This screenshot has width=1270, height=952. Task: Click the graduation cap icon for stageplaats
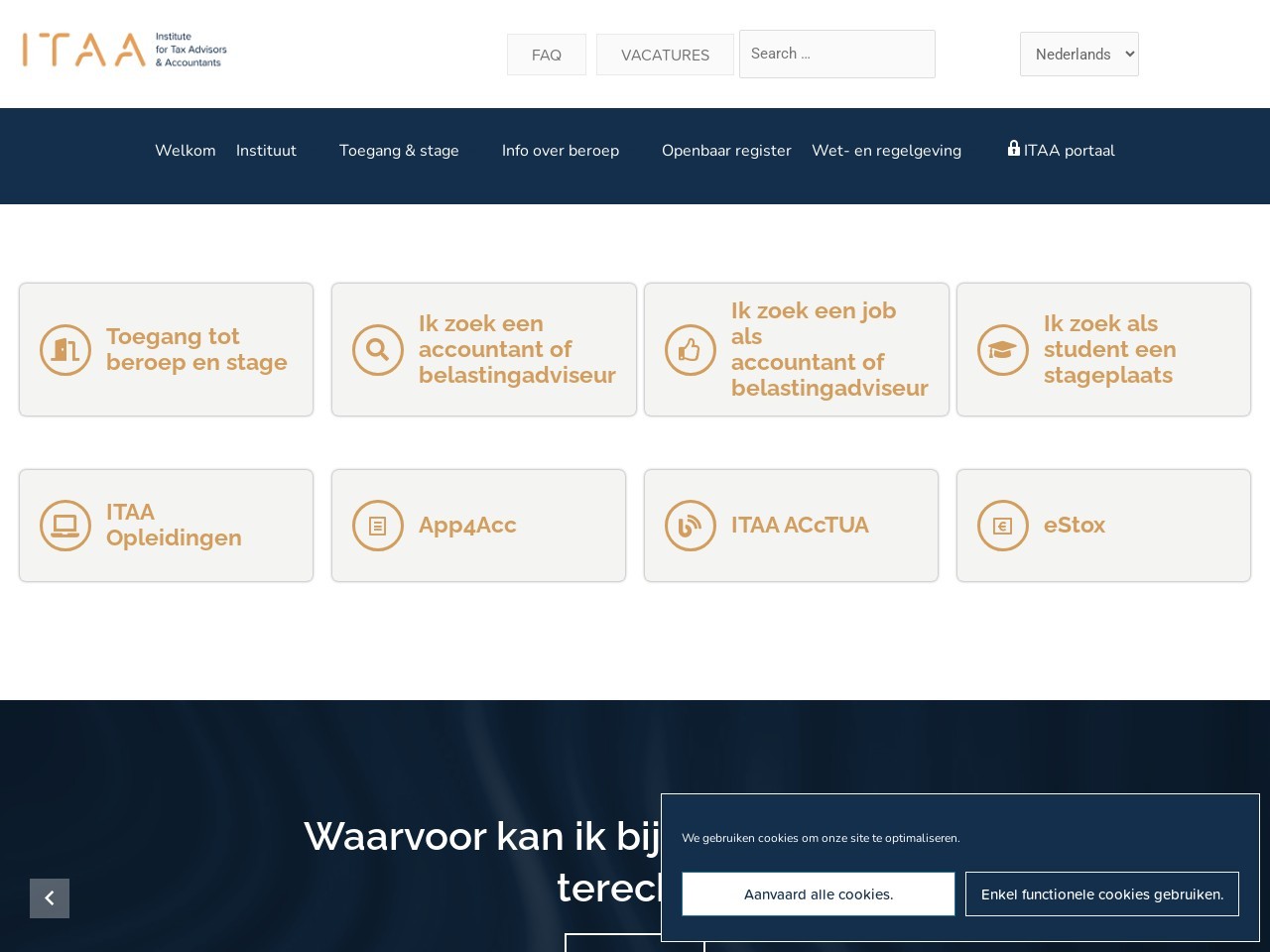click(x=1003, y=350)
